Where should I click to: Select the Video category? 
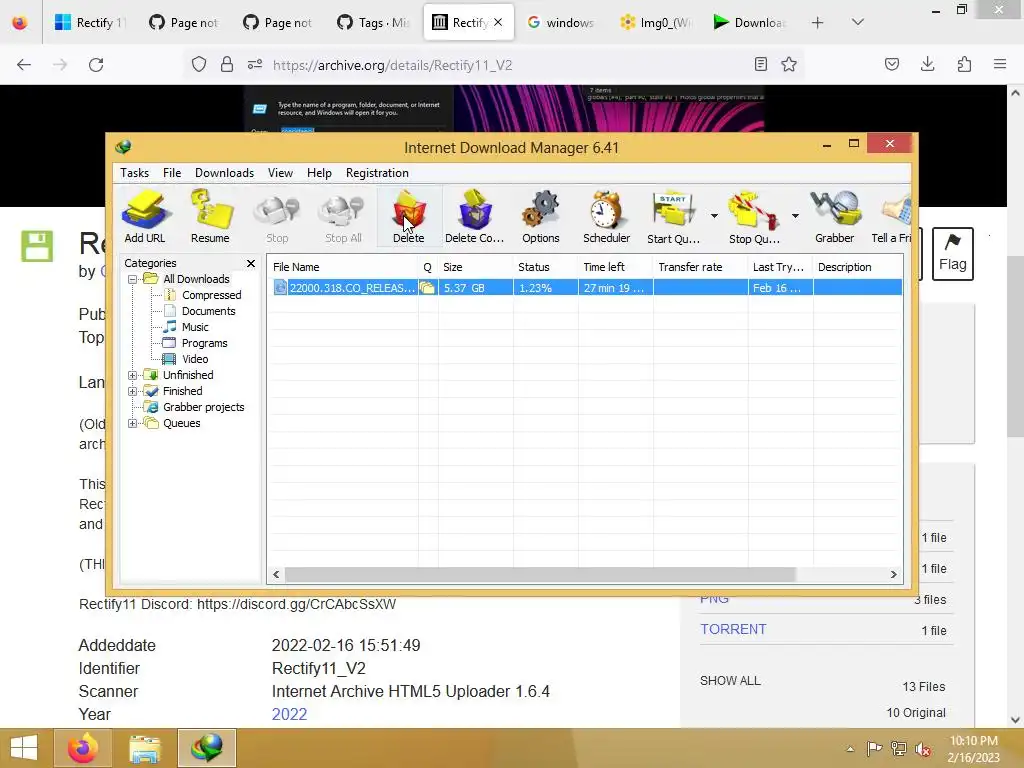pos(195,359)
